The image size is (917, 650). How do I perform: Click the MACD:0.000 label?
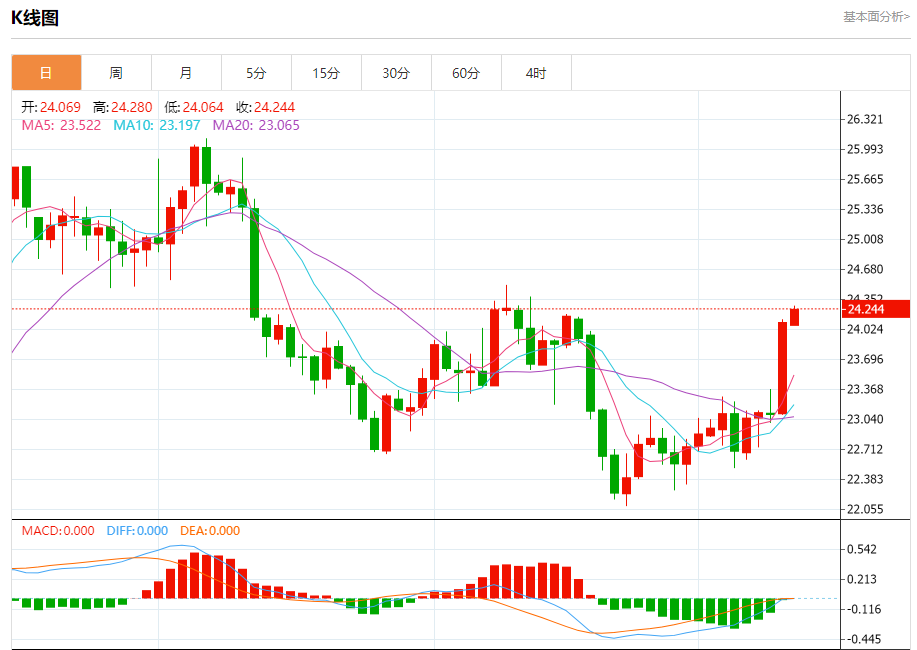(58, 531)
